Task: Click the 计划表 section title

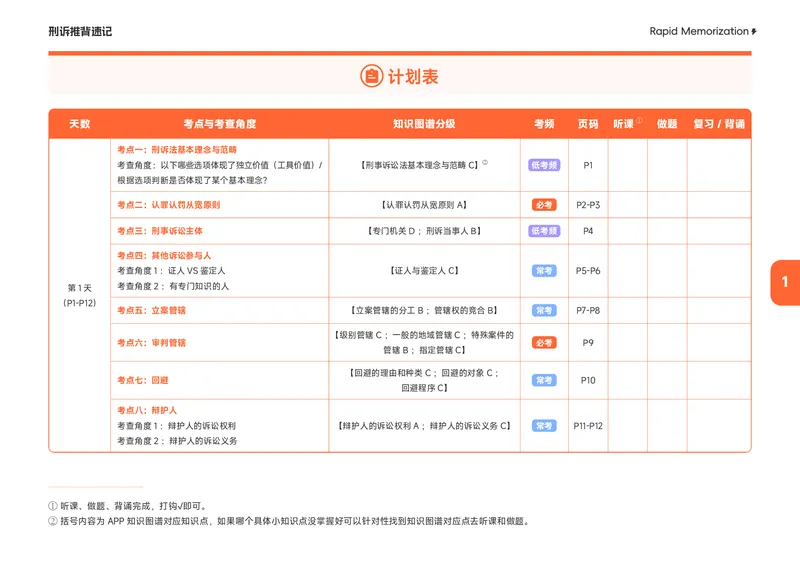Action: click(413, 77)
